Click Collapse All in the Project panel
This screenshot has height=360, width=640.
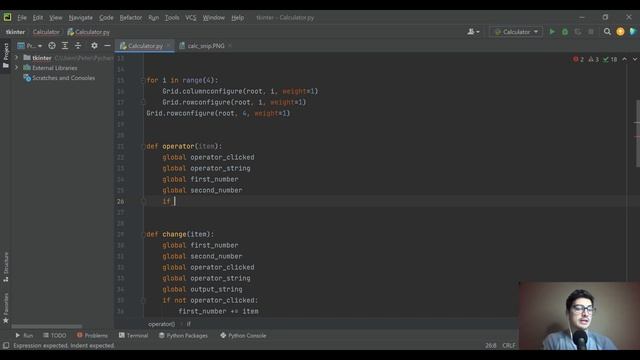[78, 46]
